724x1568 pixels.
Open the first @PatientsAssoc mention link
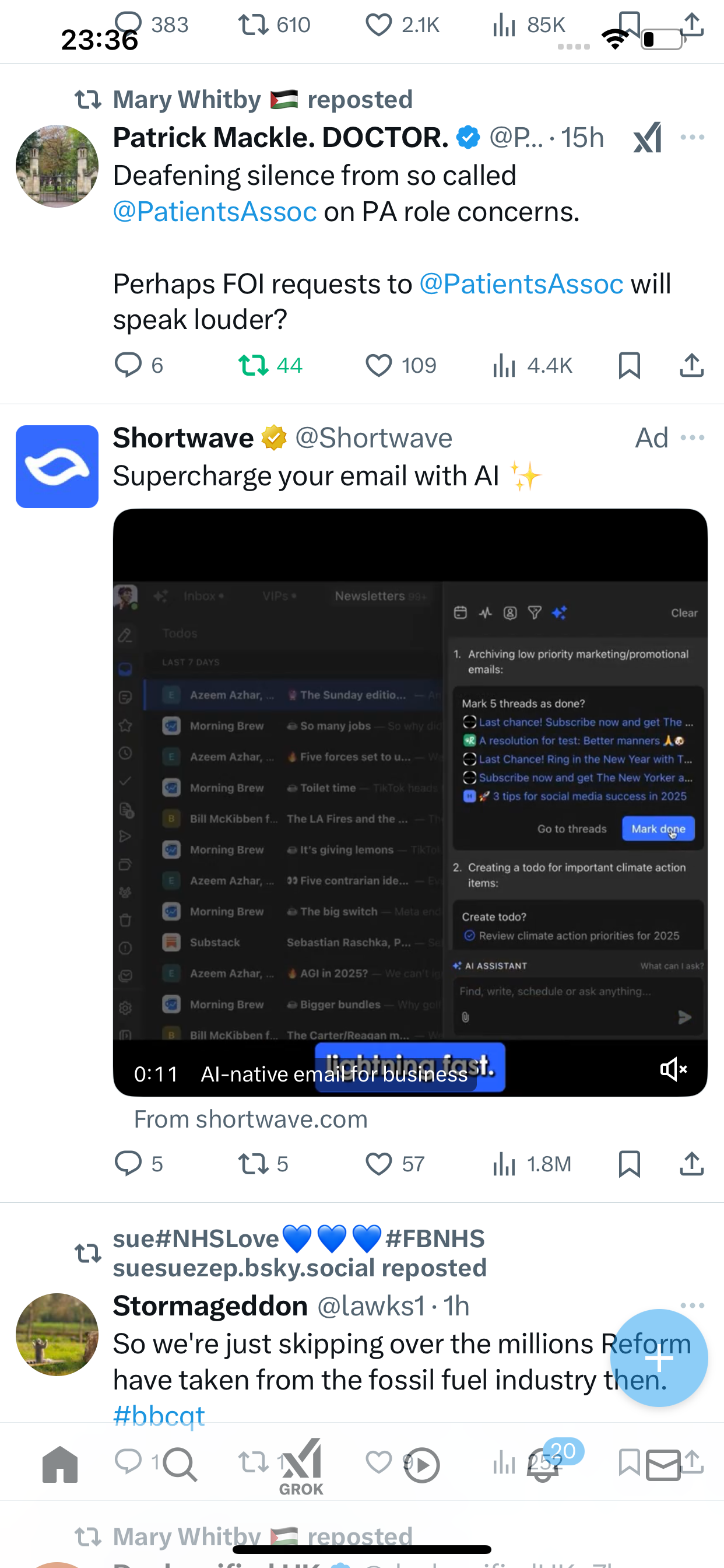click(215, 212)
